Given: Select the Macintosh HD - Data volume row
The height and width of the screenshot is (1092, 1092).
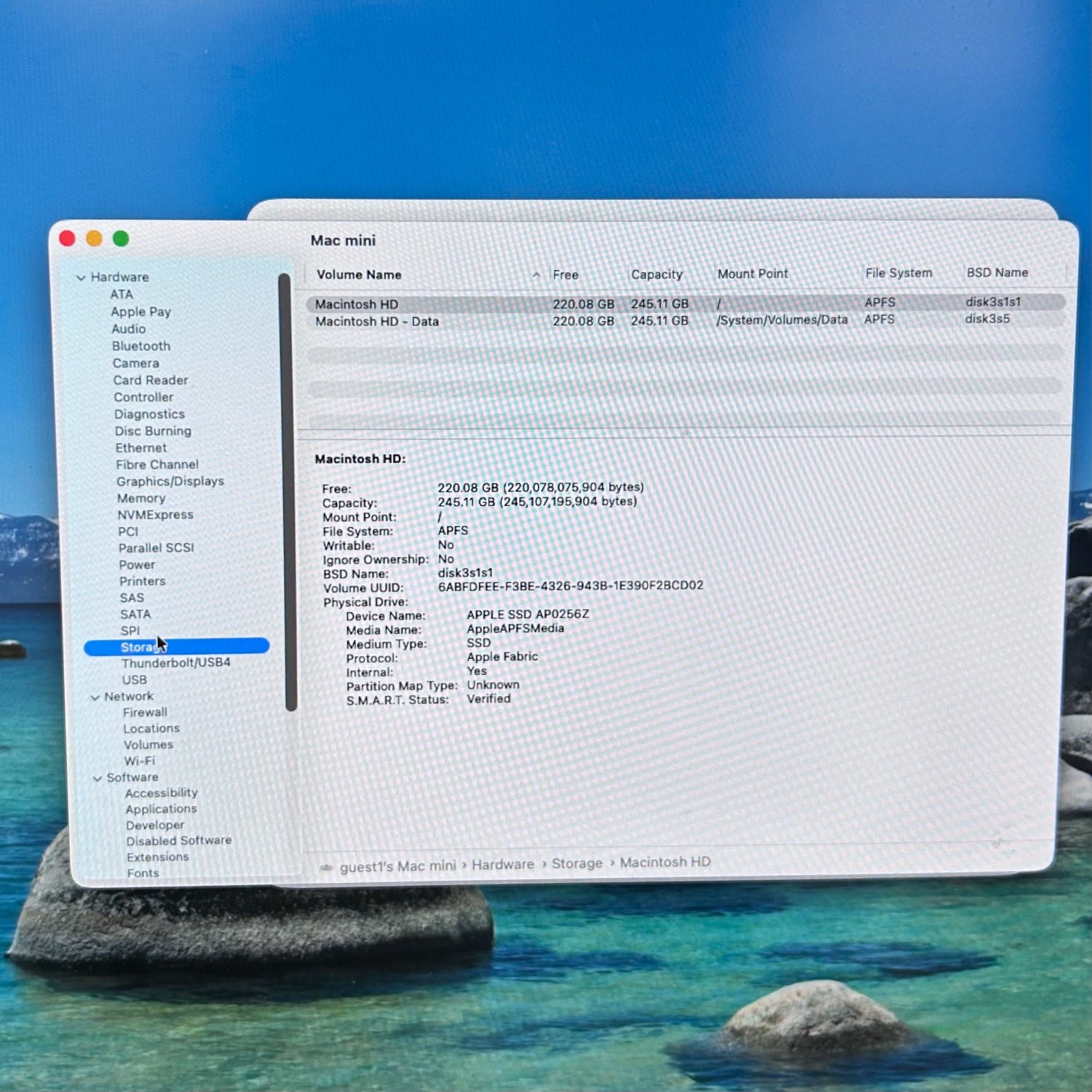Looking at the screenshot, I should [686, 320].
